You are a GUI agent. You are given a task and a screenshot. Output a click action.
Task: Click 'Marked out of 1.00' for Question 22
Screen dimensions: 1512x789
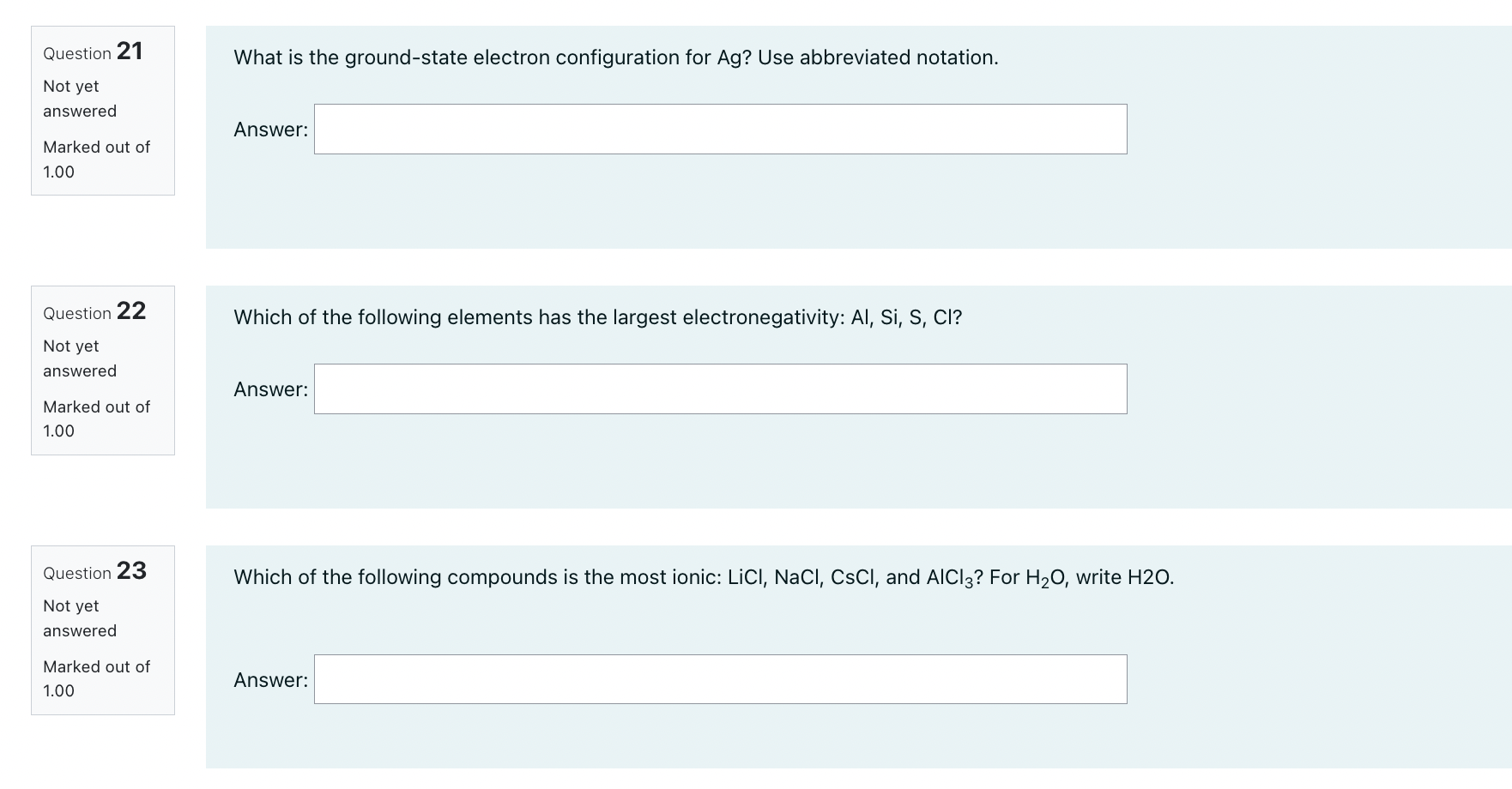[95, 419]
